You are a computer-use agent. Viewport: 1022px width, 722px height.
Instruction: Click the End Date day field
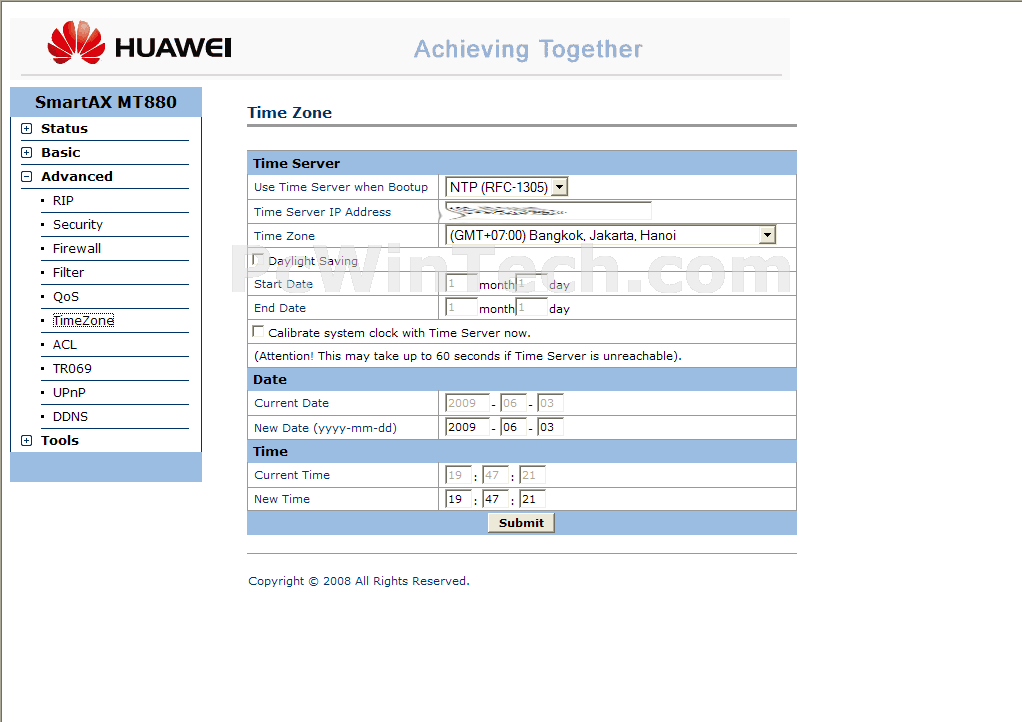pyautogui.click(x=532, y=308)
